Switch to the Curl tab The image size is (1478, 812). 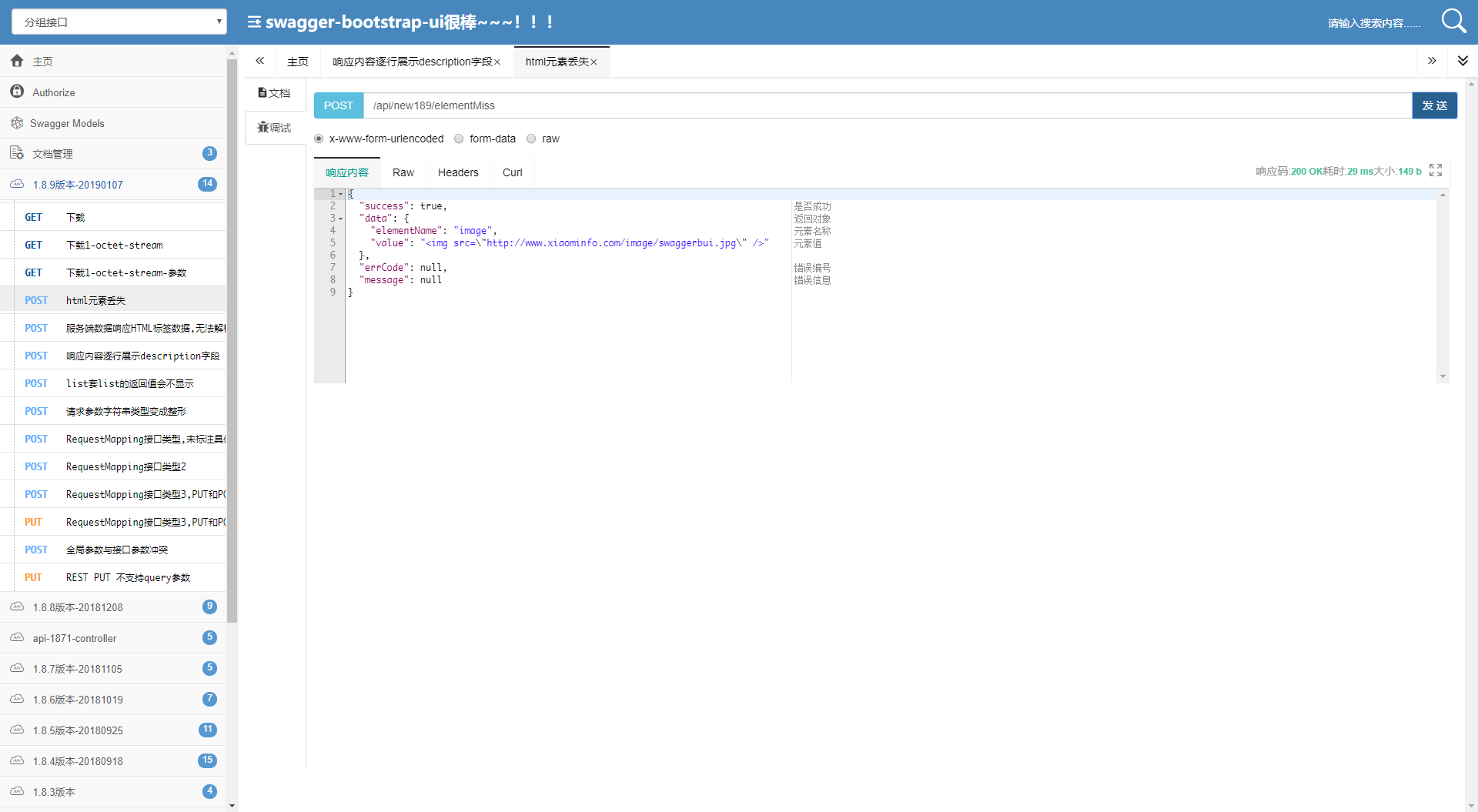pyautogui.click(x=513, y=172)
